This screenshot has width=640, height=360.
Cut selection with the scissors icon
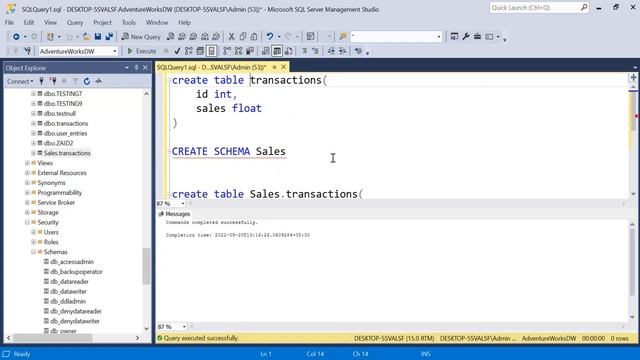[231, 37]
